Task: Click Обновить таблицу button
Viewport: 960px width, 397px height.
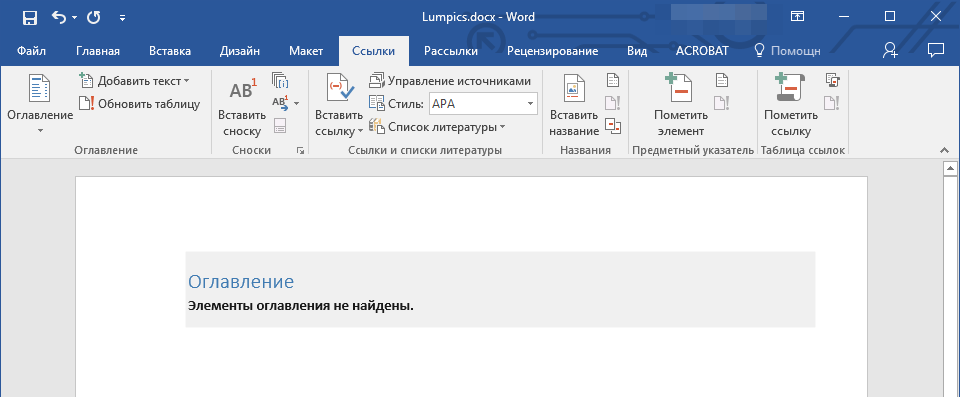Action: (140, 104)
